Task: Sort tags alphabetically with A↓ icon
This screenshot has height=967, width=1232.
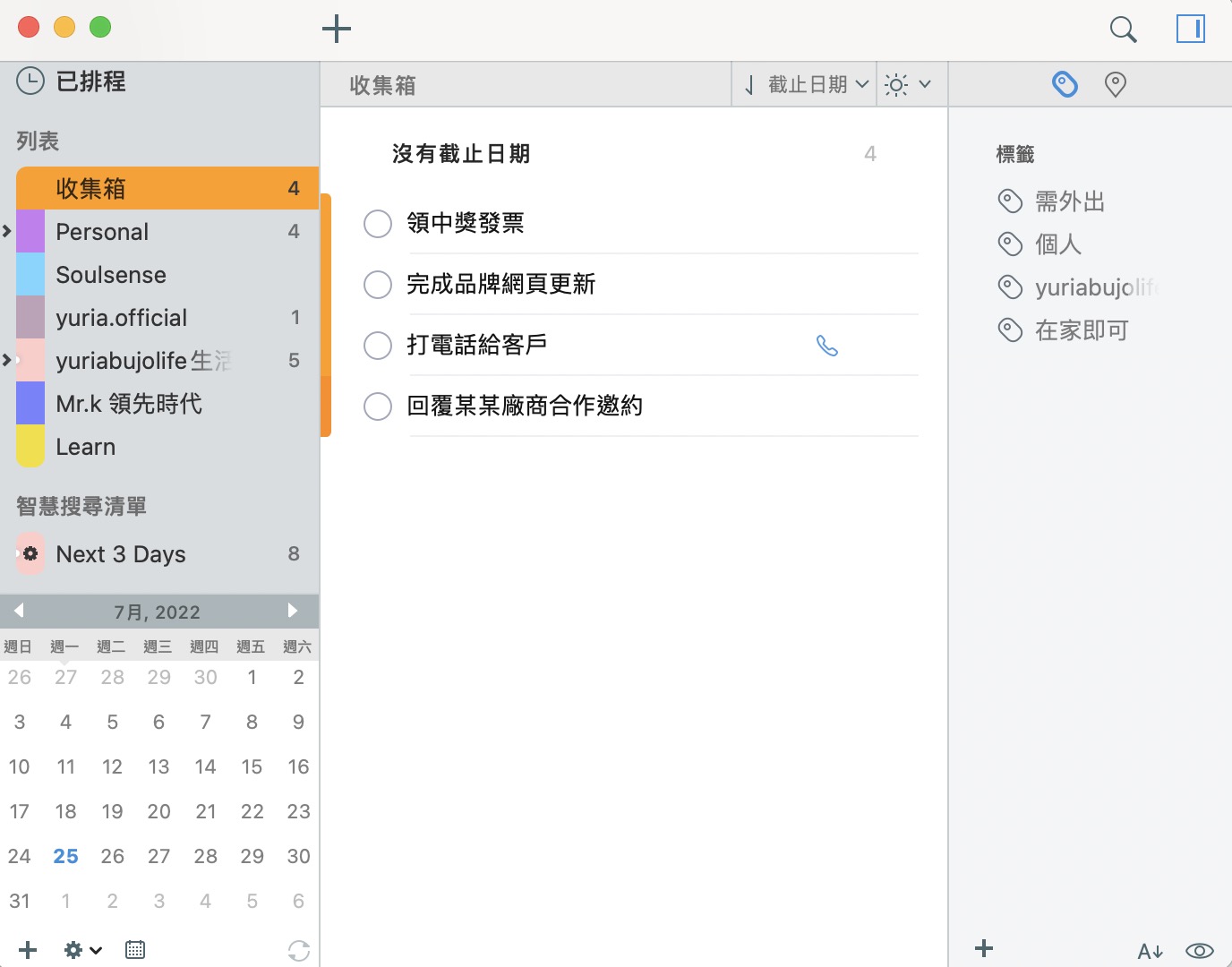Action: pos(1151,951)
